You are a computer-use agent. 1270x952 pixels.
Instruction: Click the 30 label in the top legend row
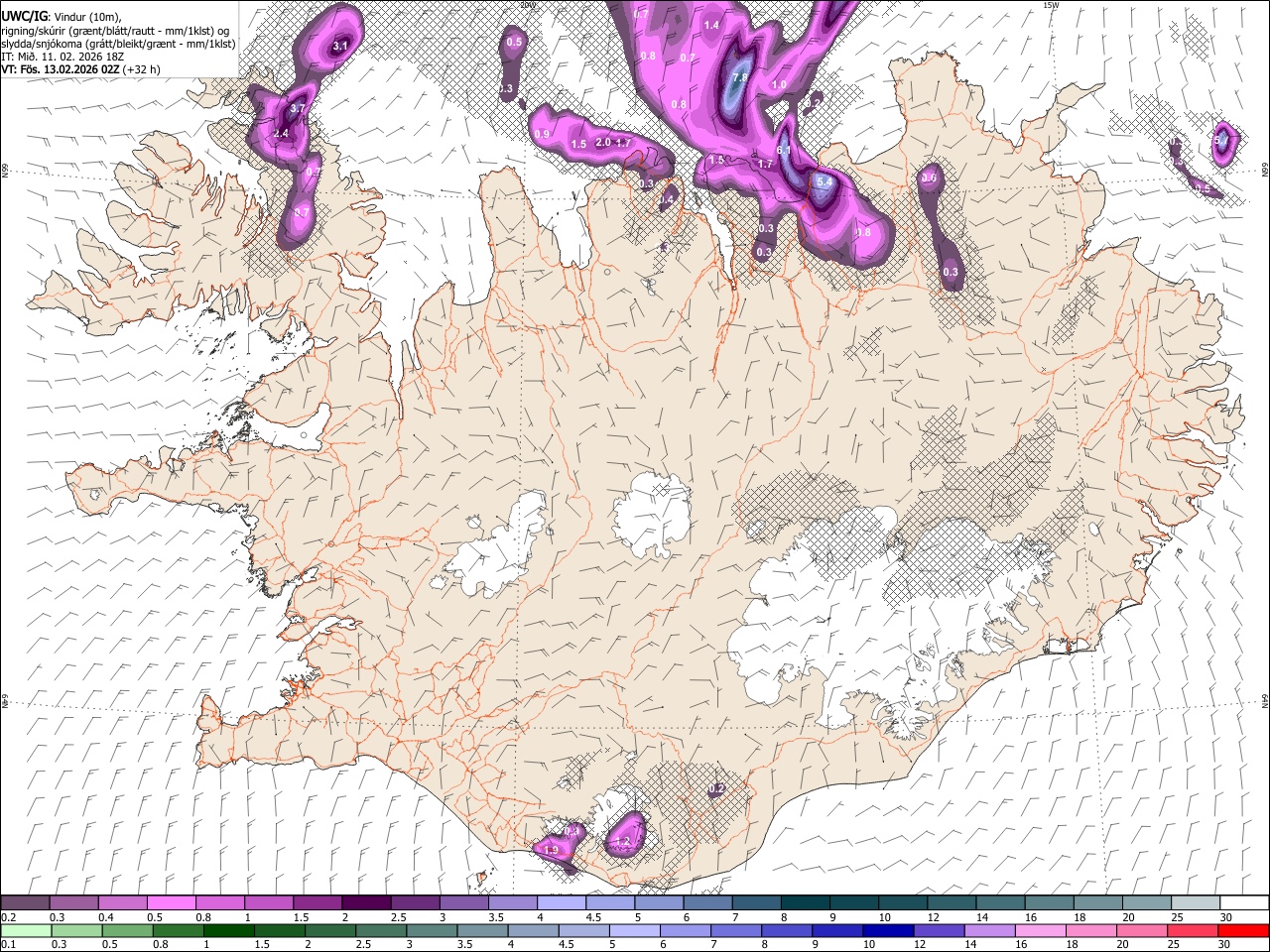tap(1226, 917)
